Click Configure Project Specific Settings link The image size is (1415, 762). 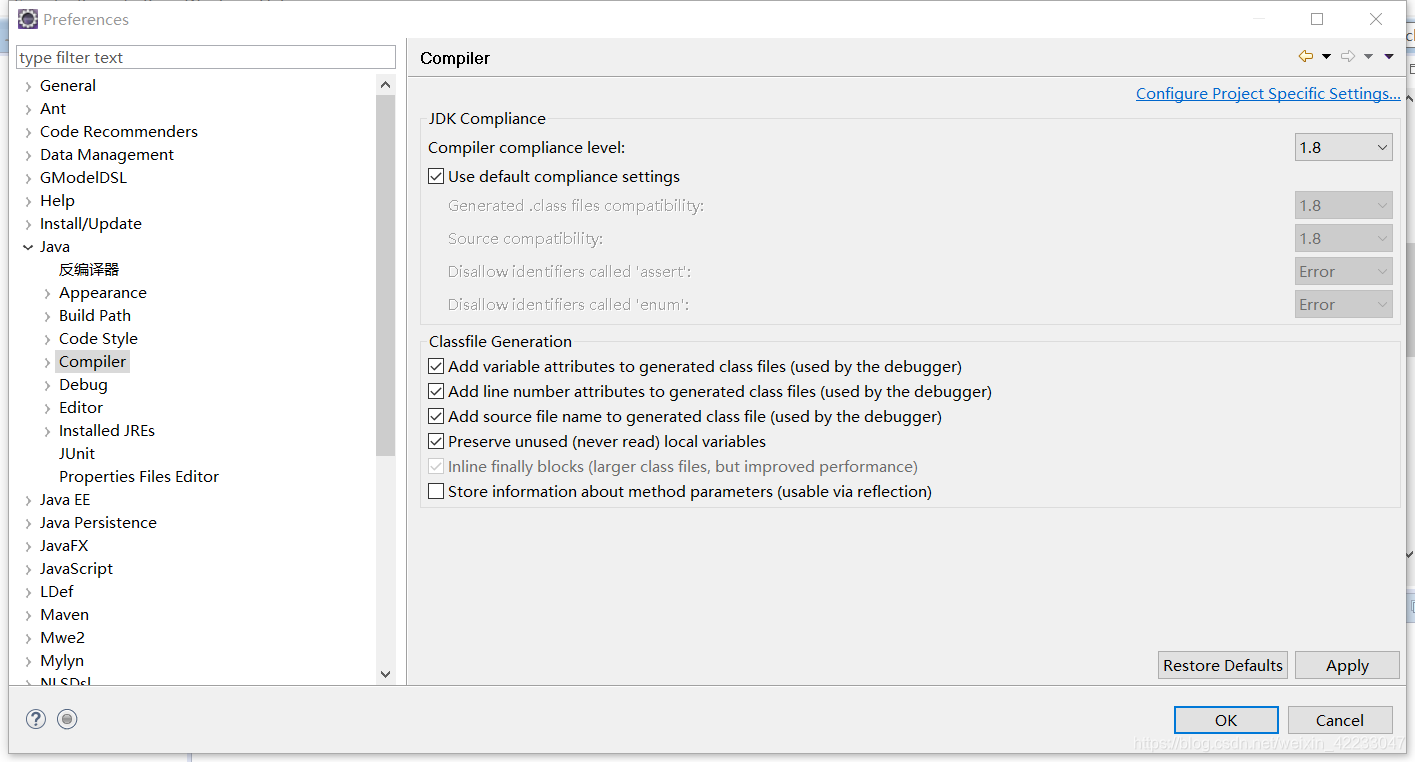coord(1268,93)
